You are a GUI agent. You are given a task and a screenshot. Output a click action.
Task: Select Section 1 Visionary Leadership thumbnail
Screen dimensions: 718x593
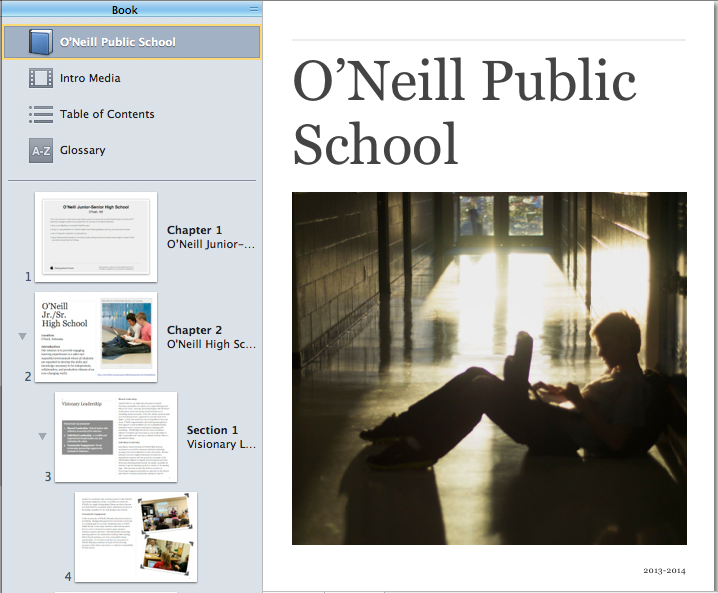[116, 437]
